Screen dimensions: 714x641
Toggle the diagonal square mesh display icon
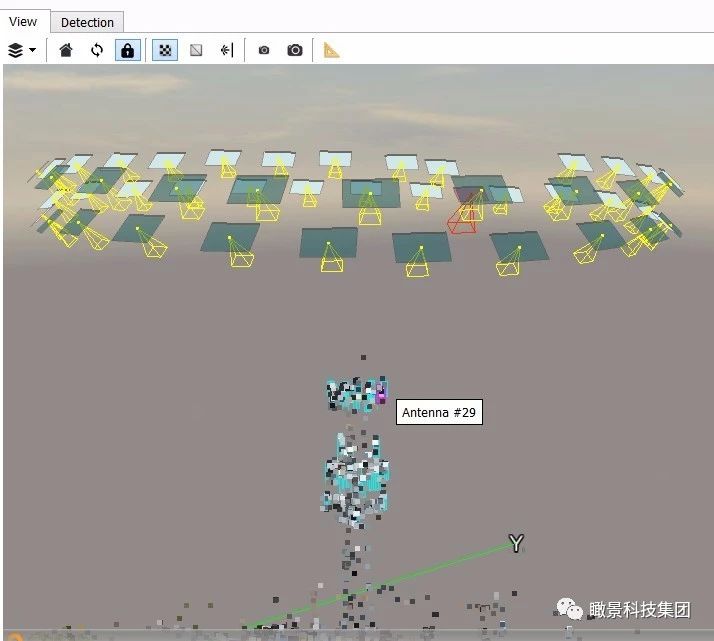click(x=196, y=50)
